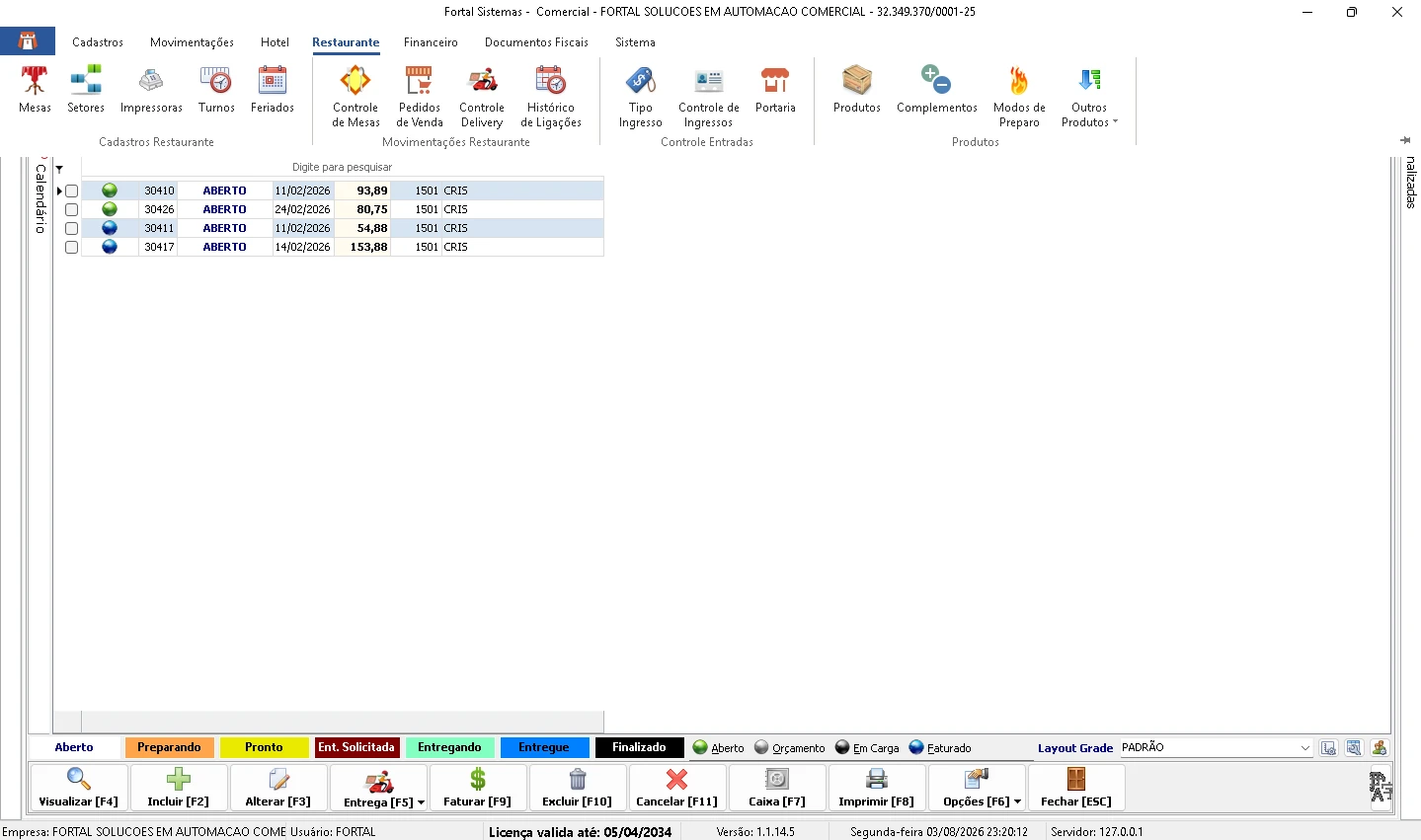Expand the Opções [F6] menu
1421x840 pixels.
pyautogui.click(x=1017, y=802)
